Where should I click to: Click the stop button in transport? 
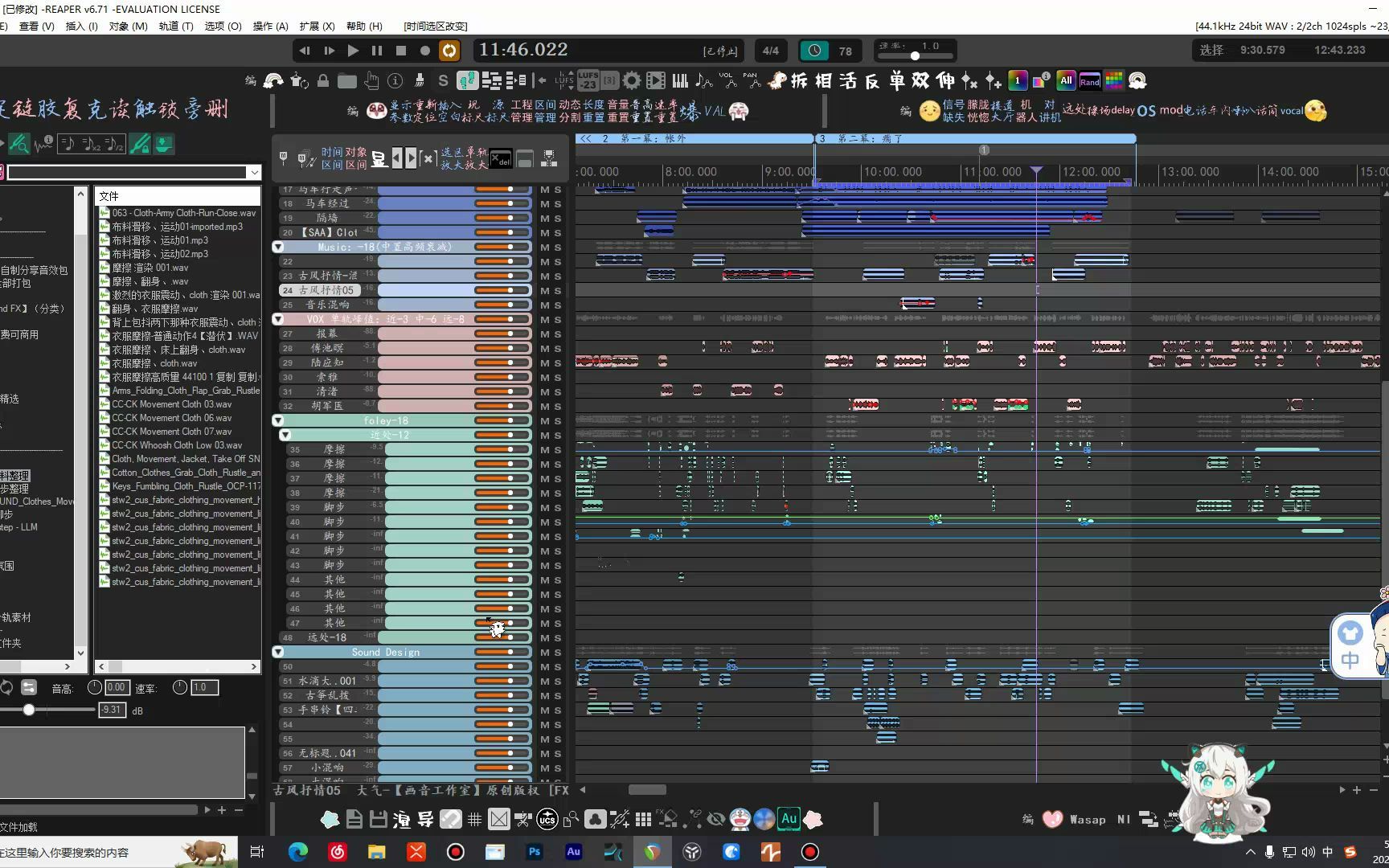click(x=401, y=51)
